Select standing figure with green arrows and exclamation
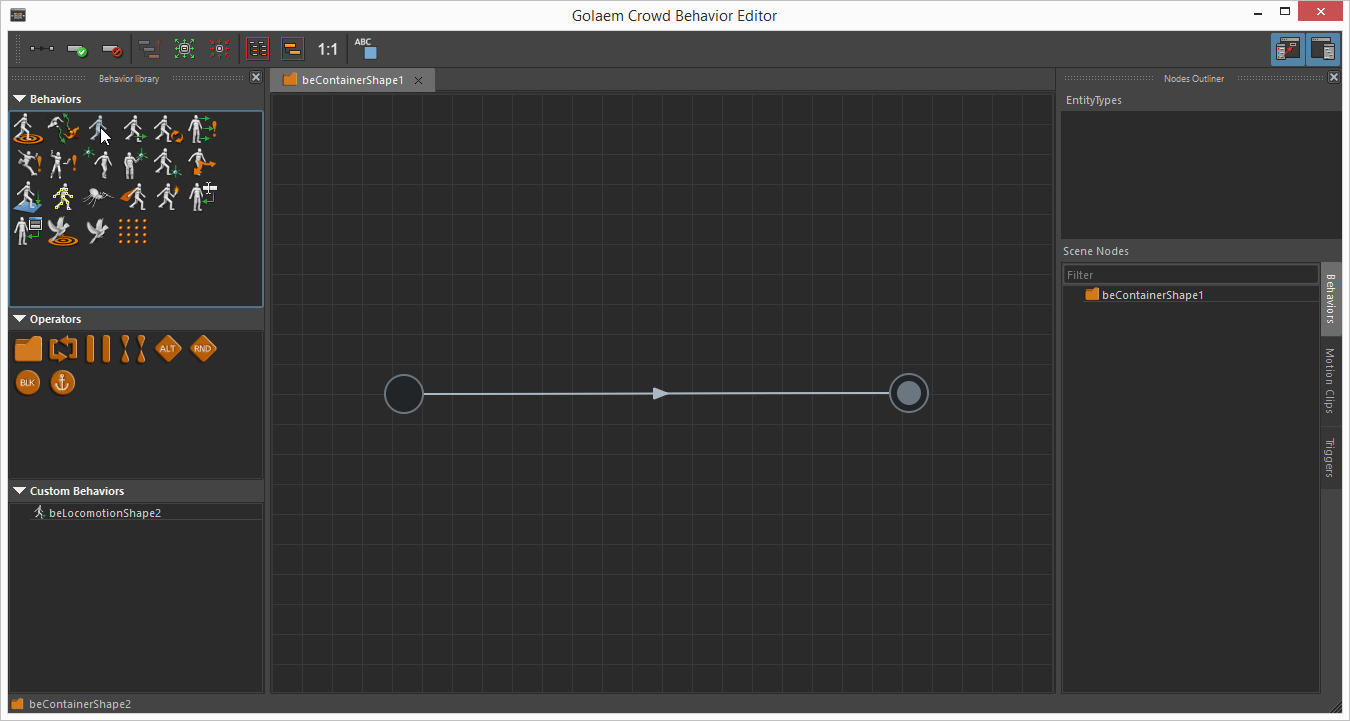The height and width of the screenshot is (721, 1350). [x=202, y=129]
